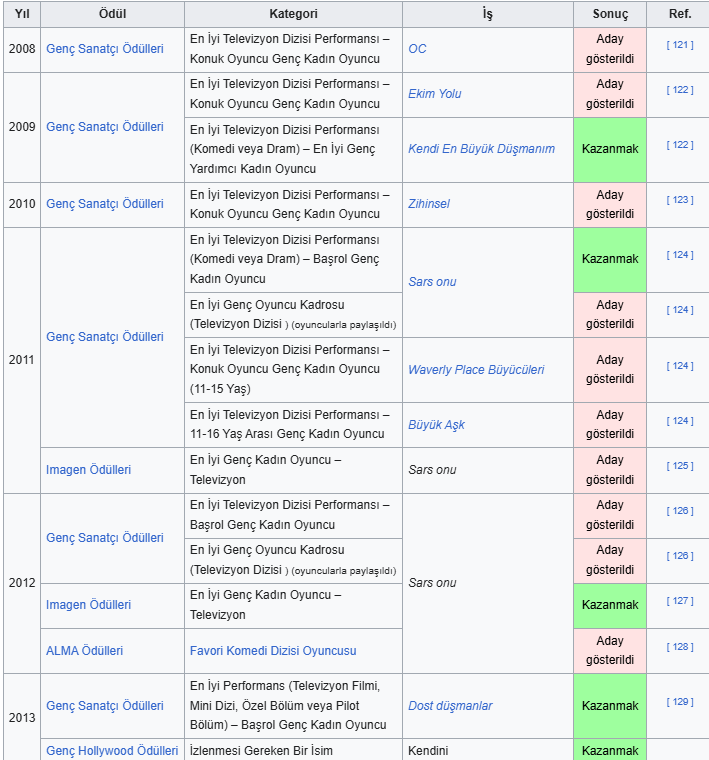Click the Zihinsel work link
This screenshot has width=709, height=760.
pos(428,204)
